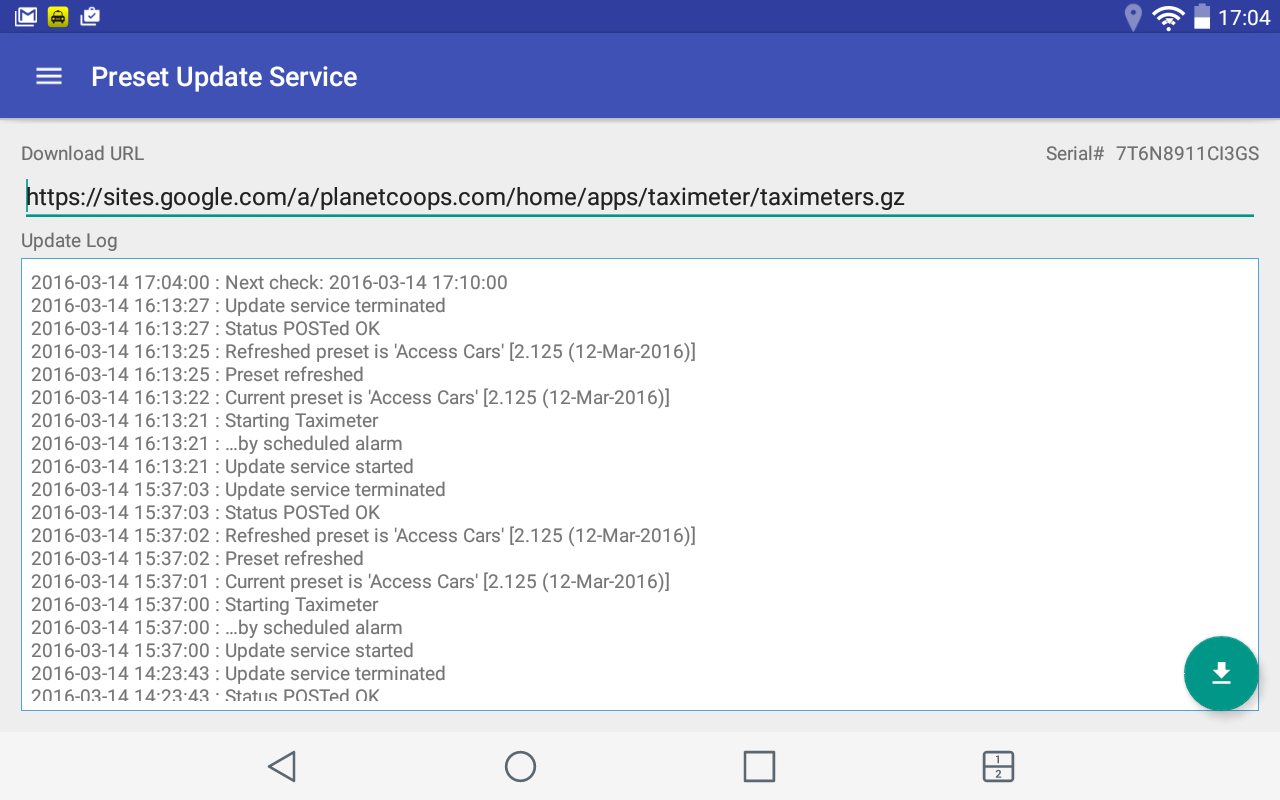The width and height of the screenshot is (1280, 800).
Task: Tap the mail notification icon
Action: [26, 16]
